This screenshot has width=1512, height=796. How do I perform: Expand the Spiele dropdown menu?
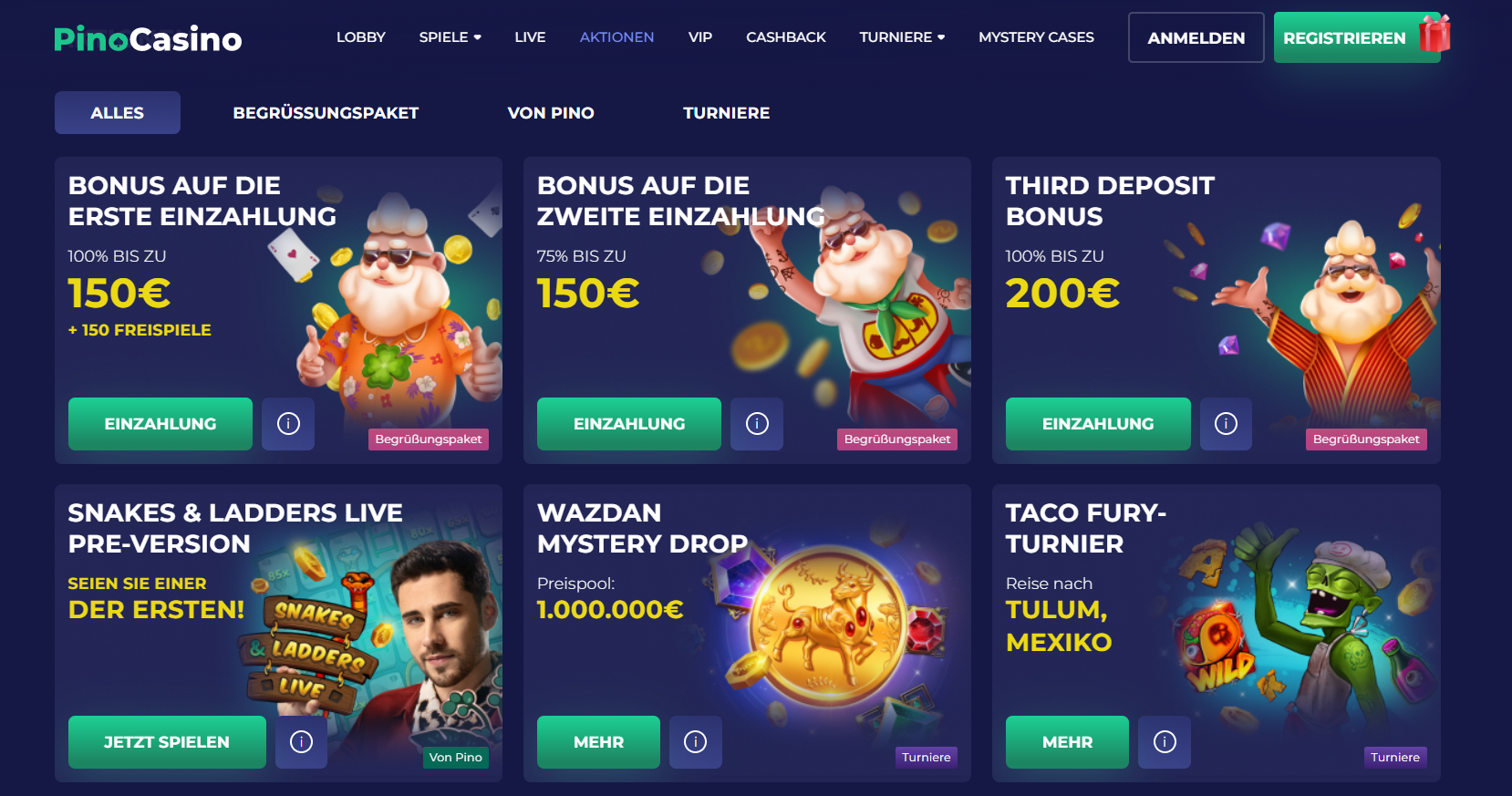click(x=450, y=37)
